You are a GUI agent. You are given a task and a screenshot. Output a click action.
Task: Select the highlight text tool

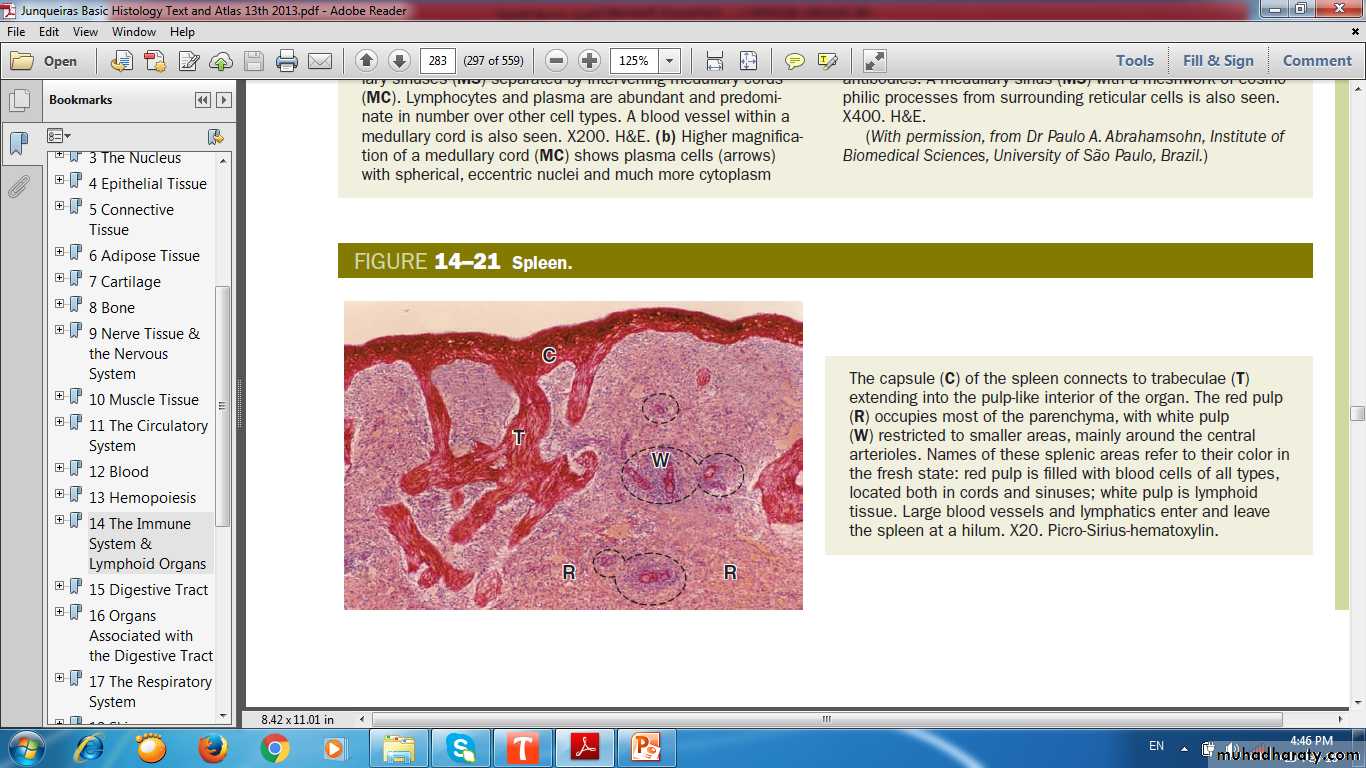pos(827,61)
